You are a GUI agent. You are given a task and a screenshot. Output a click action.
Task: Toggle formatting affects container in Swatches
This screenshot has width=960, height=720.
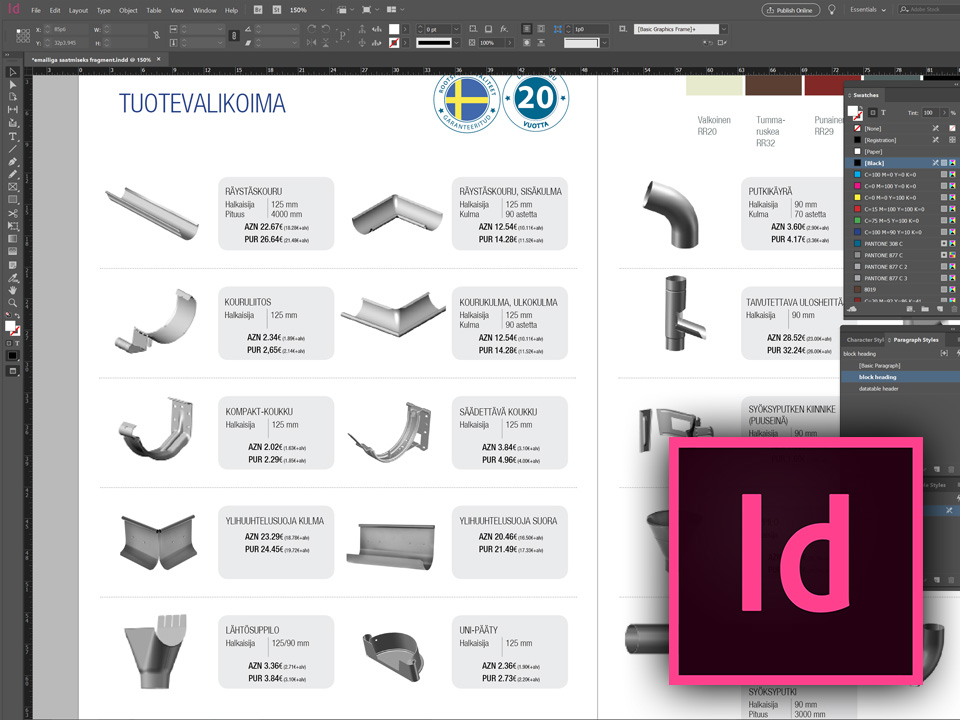pyautogui.click(x=873, y=113)
